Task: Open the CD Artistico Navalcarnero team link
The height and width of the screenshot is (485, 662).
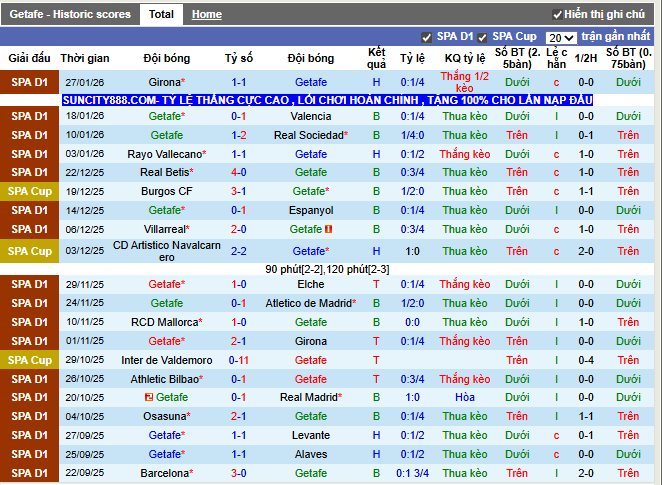Action: tap(166, 251)
